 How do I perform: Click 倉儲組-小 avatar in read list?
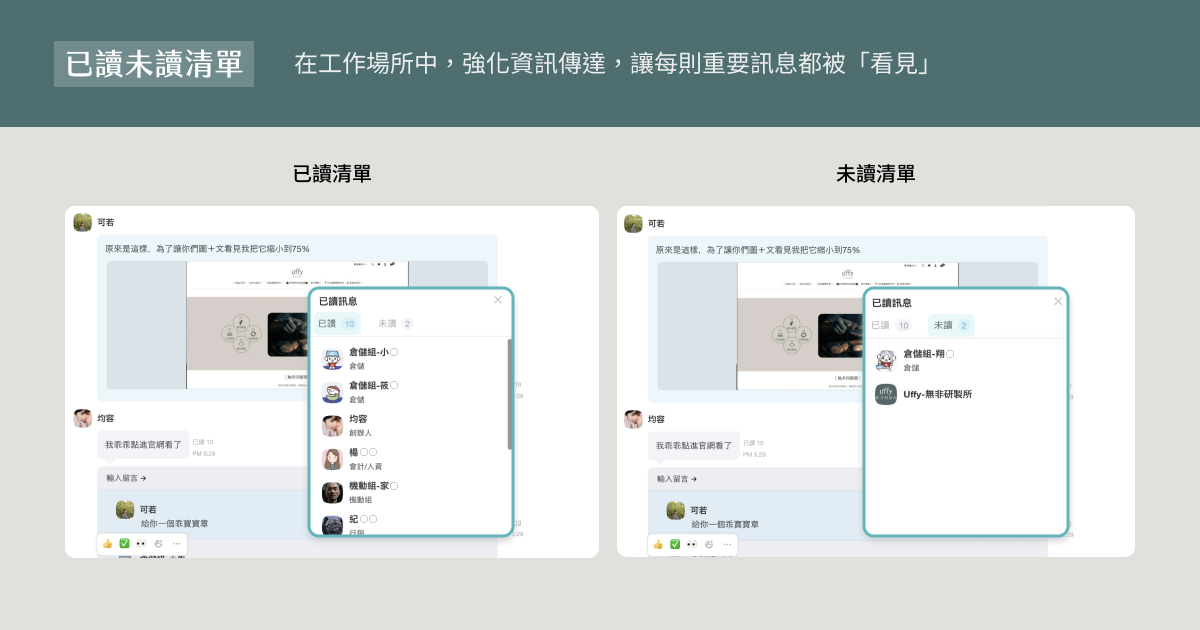coord(333,358)
